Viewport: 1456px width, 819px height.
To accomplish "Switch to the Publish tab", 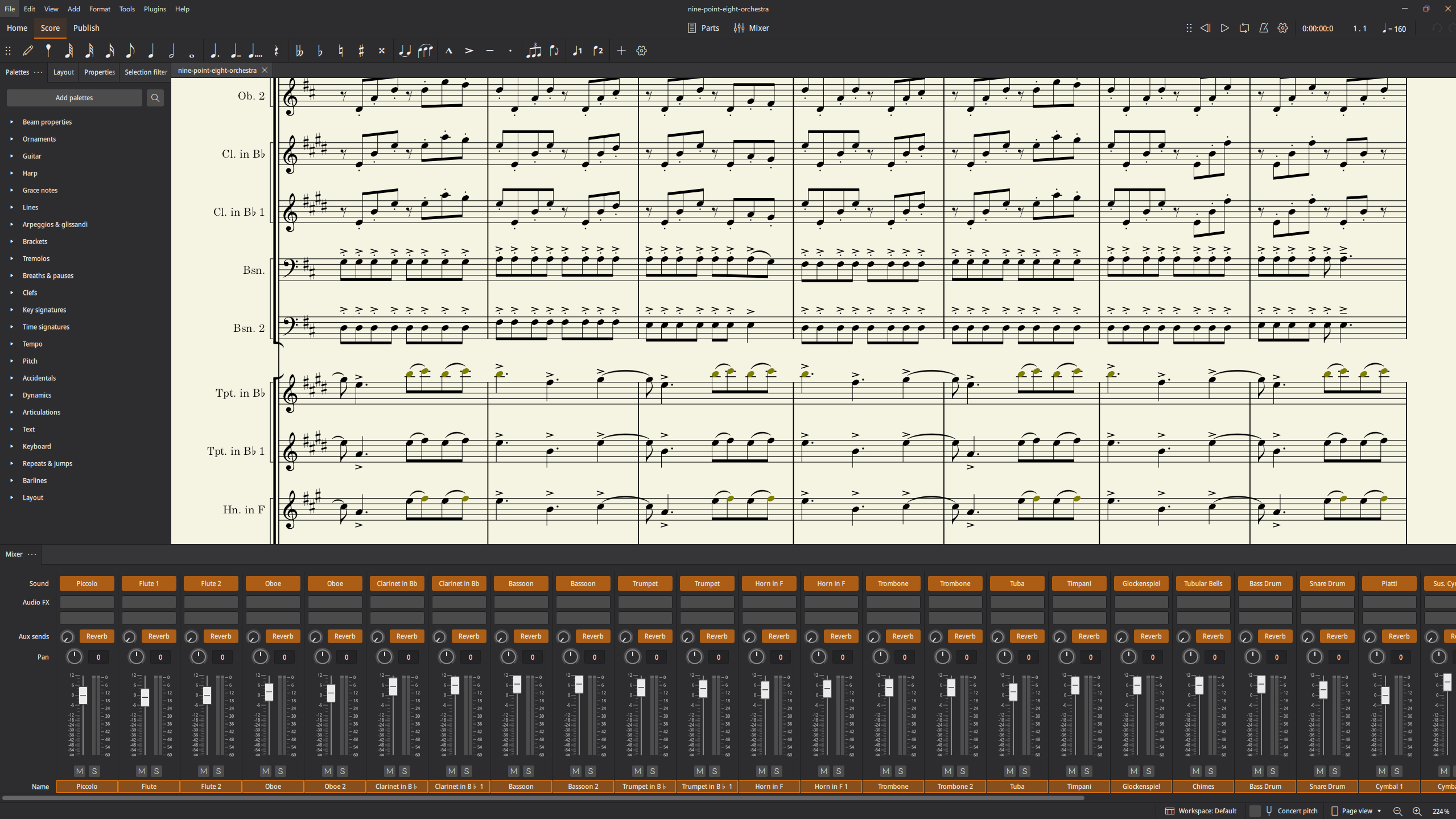I will coord(86,28).
